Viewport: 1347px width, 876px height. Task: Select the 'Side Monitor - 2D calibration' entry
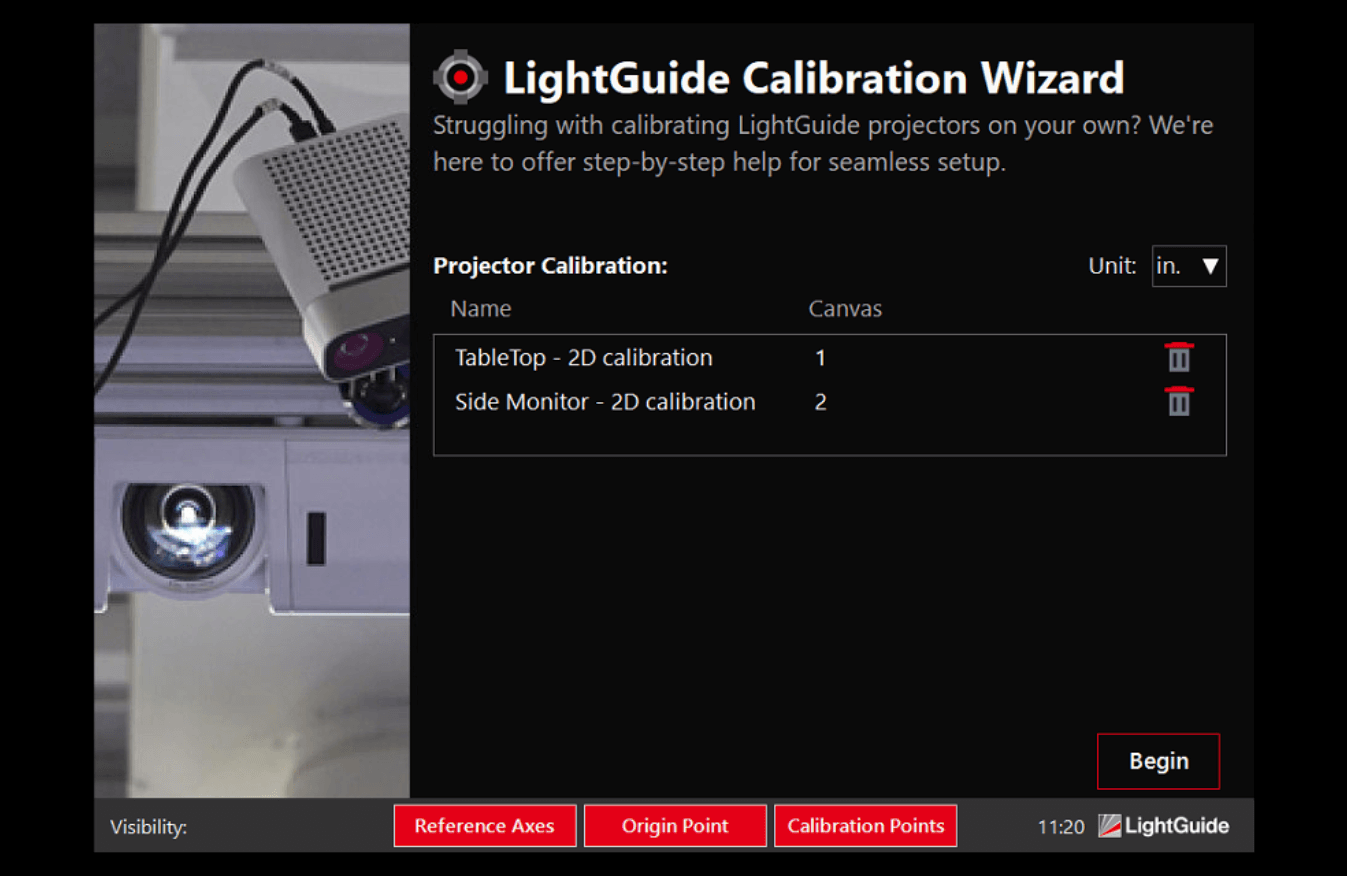[x=605, y=402]
